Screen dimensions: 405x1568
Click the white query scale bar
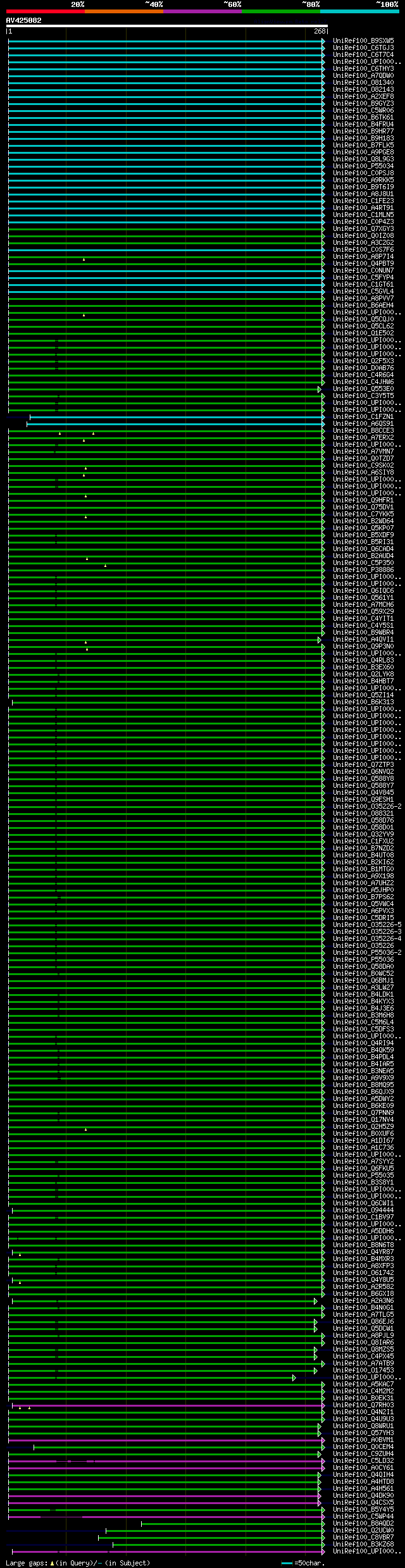point(167,26)
